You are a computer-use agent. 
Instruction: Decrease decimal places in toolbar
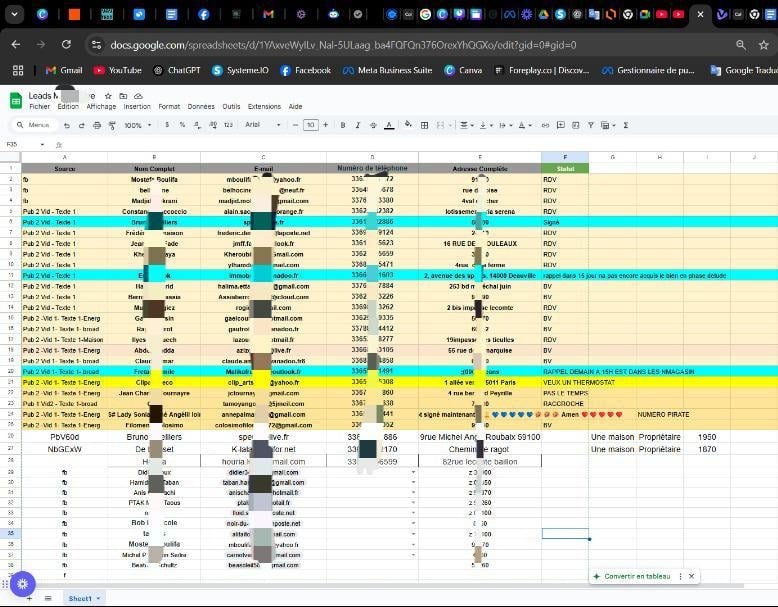point(197,125)
